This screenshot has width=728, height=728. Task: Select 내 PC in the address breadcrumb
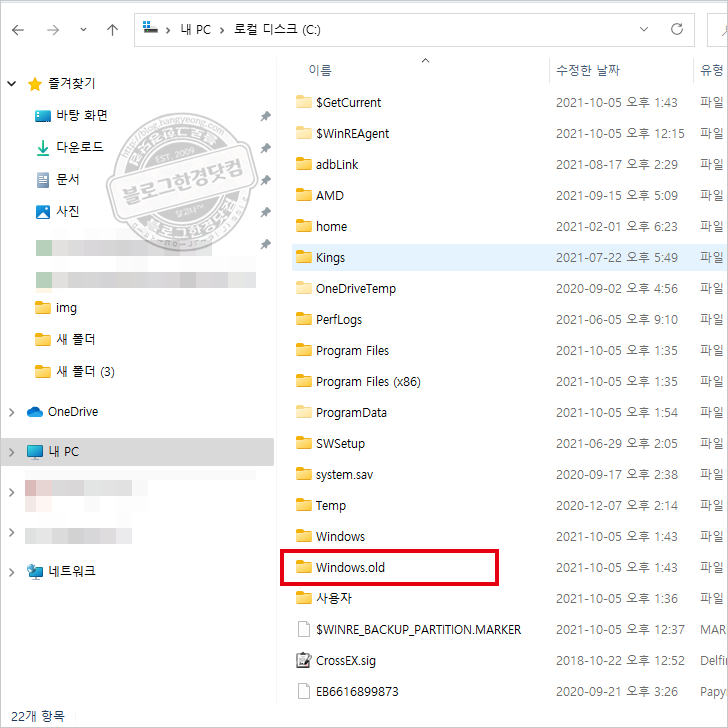point(195,30)
